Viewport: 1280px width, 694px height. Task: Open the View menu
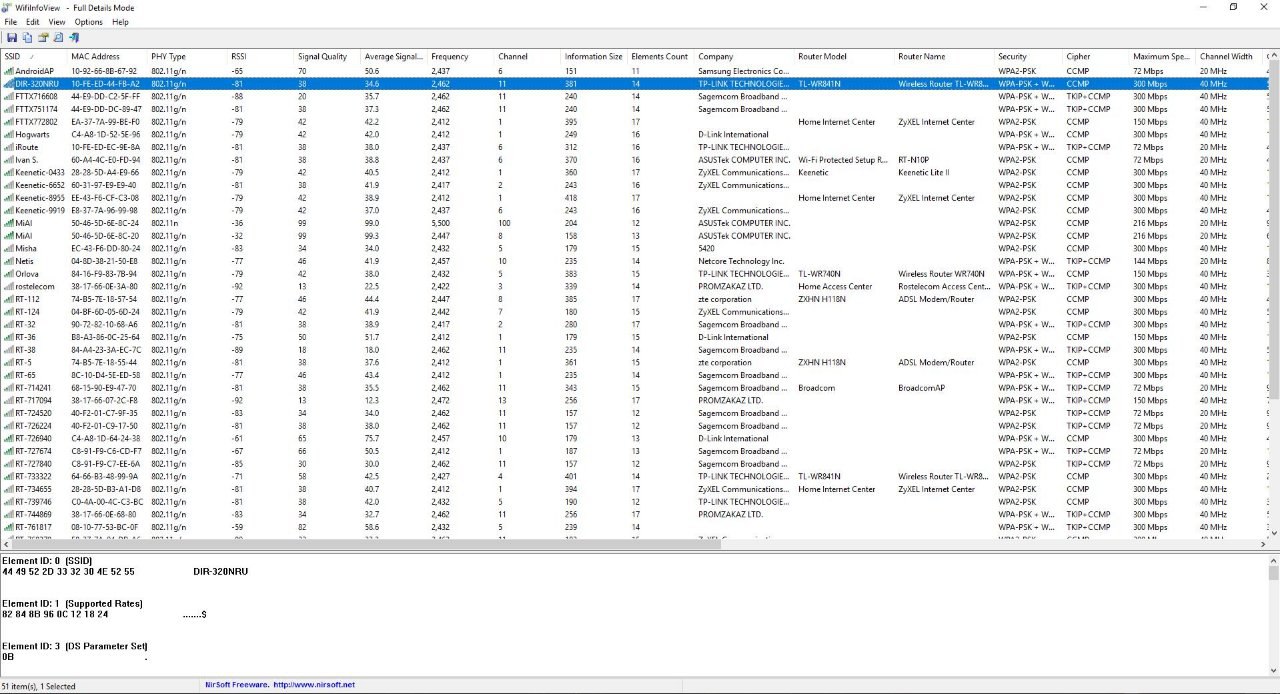(x=57, y=22)
